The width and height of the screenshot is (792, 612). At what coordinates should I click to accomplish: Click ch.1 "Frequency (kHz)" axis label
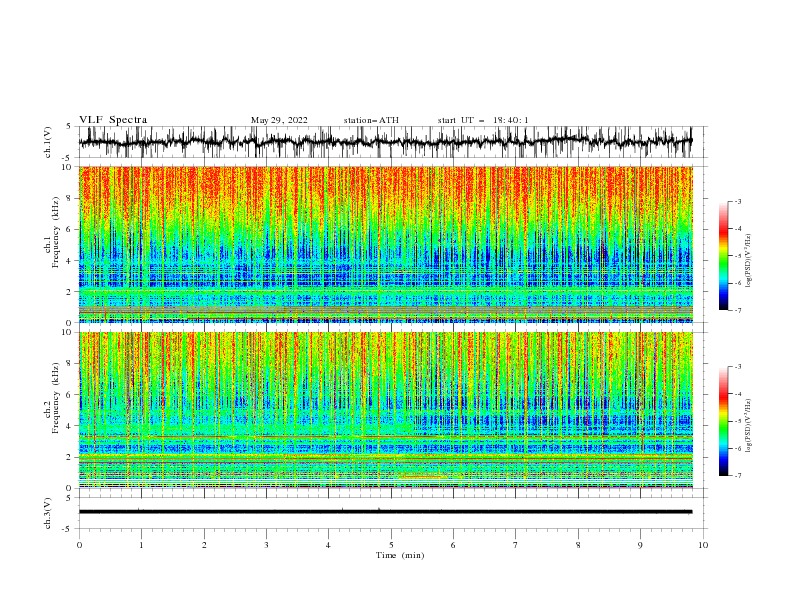click(x=56, y=234)
